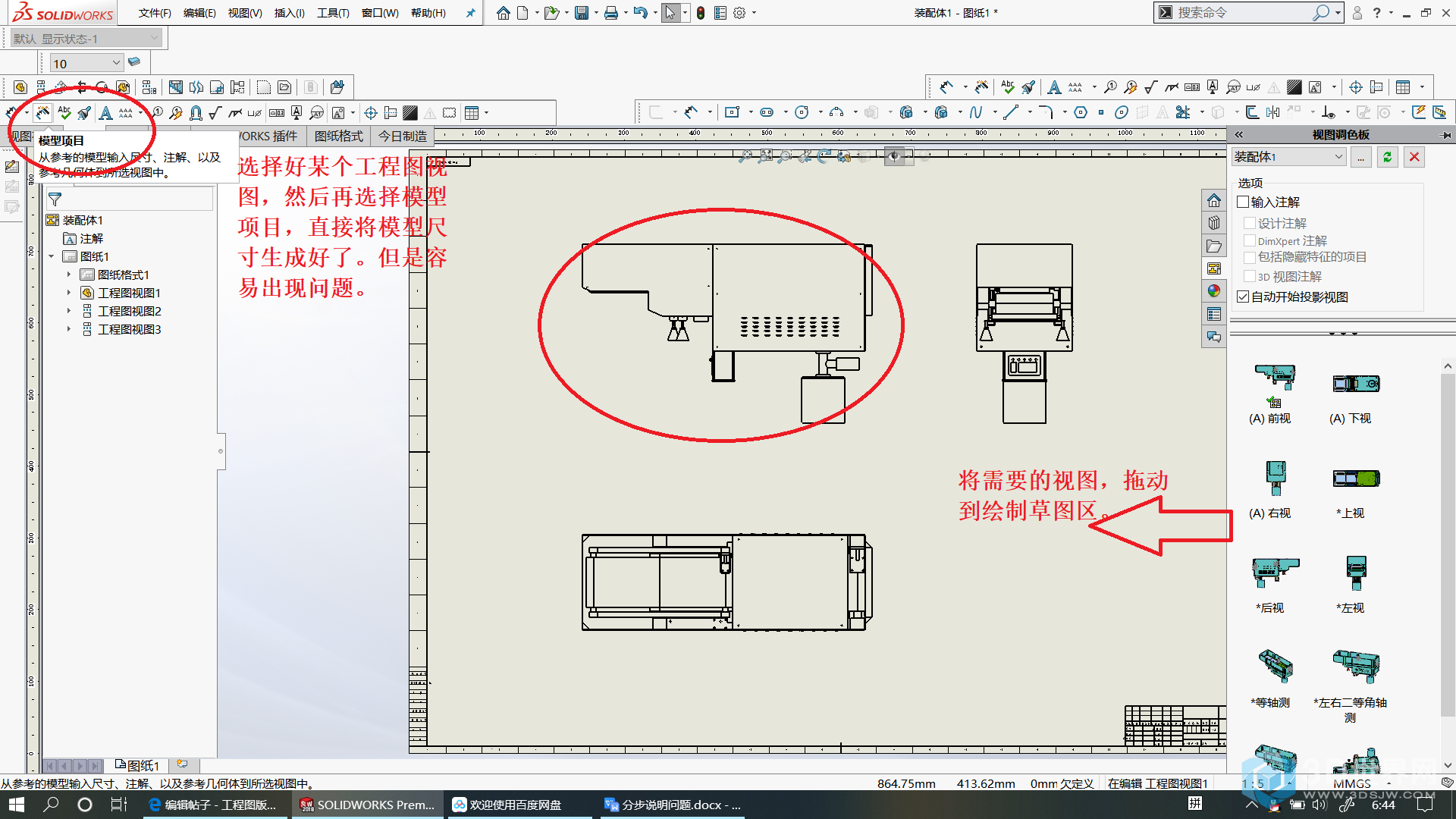Switch to the 图纸格式 tab
The image size is (1456, 819).
[x=339, y=136]
